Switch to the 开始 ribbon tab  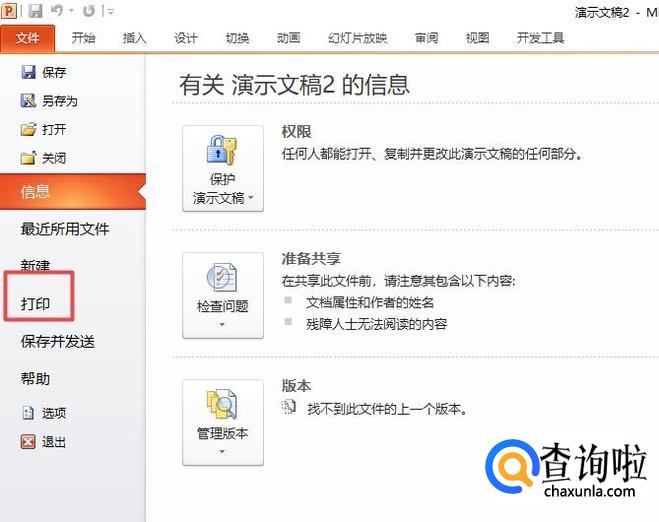click(84, 38)
